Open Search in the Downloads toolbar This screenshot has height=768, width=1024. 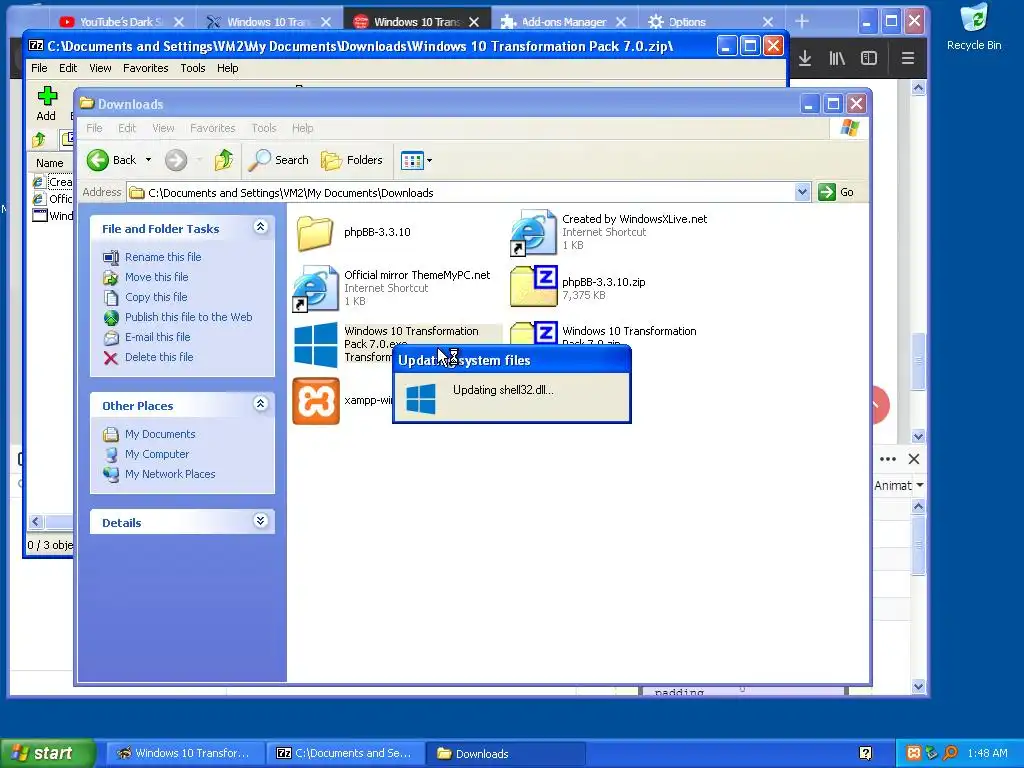(279, 160)
